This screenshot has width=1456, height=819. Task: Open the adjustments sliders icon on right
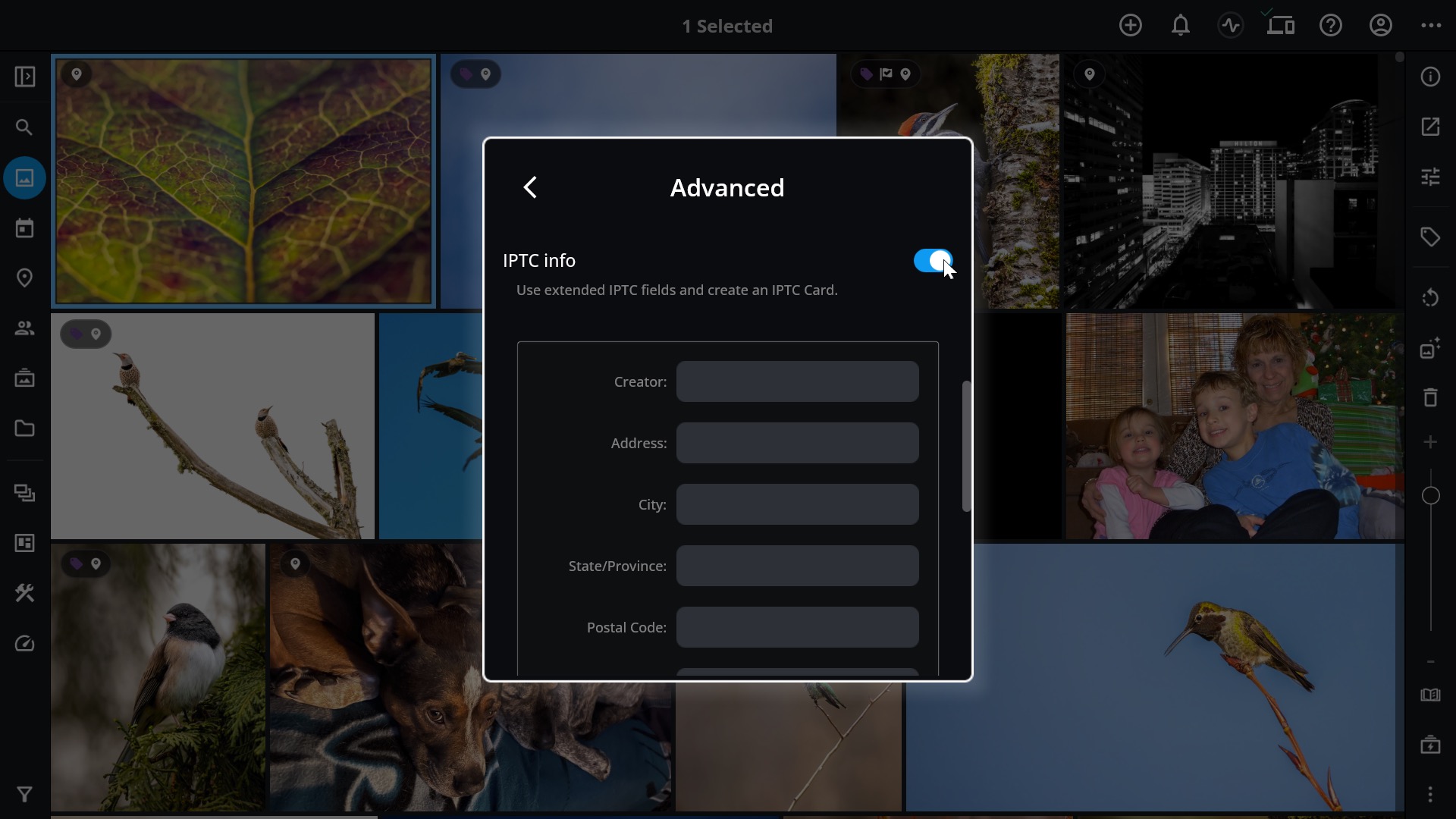1430,177
